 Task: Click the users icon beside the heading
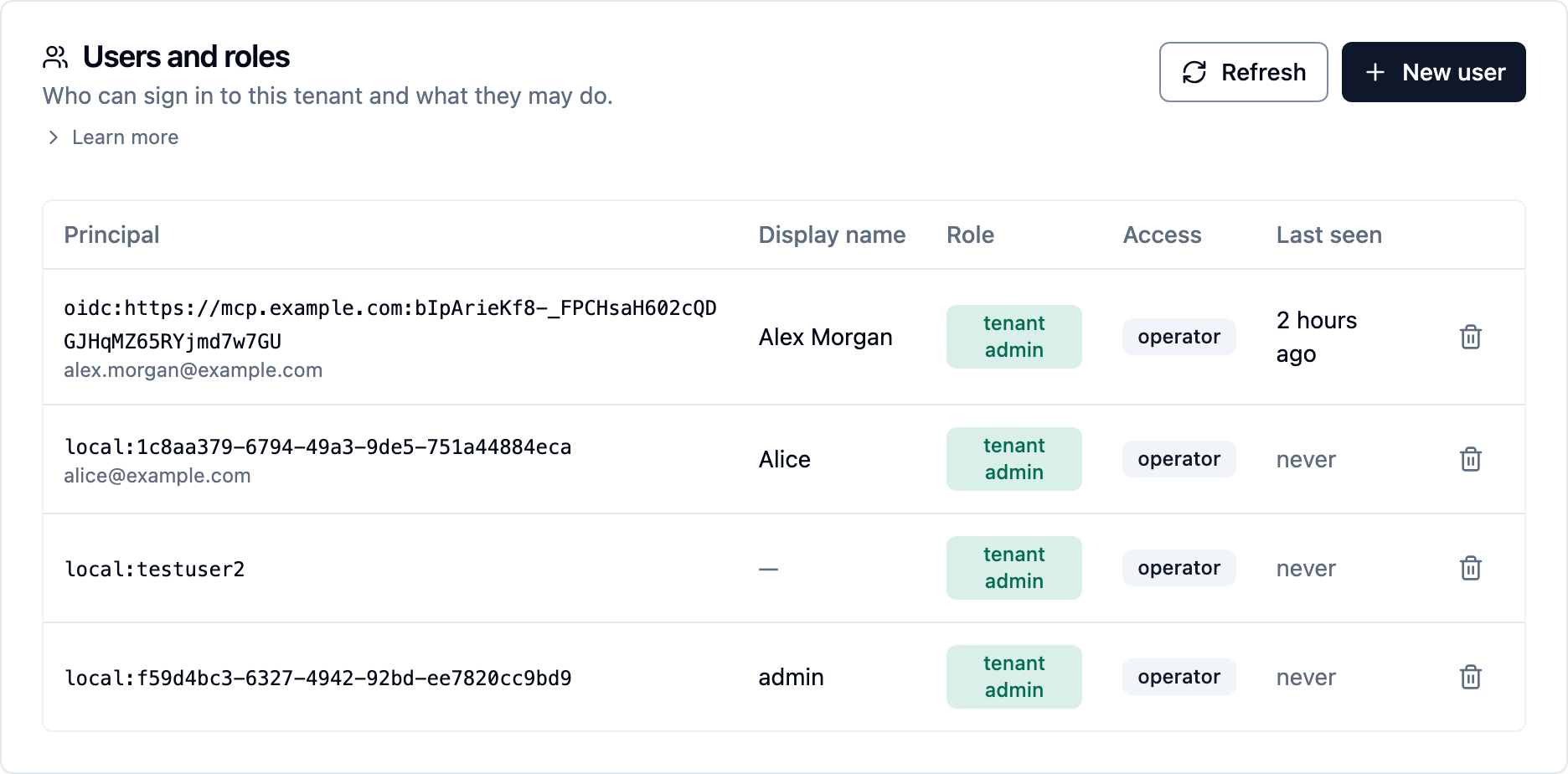(55, 57)
